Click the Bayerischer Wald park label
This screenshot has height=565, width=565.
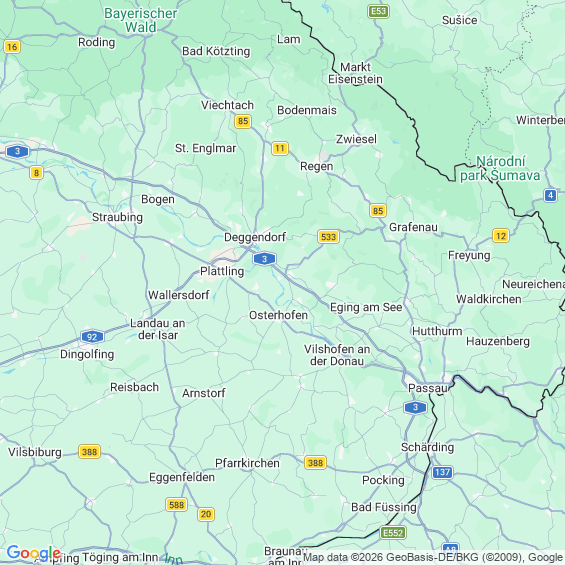pos(141,20)
